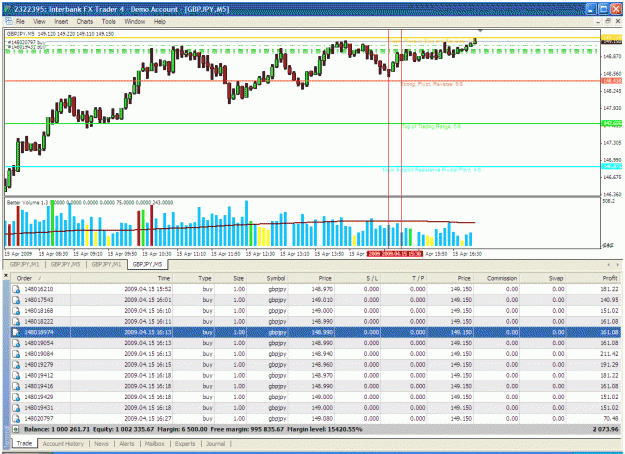Viewport: 625px width, 454px height.
Task: Click the order icon for 148019412
Action: [x=16, y=375]
